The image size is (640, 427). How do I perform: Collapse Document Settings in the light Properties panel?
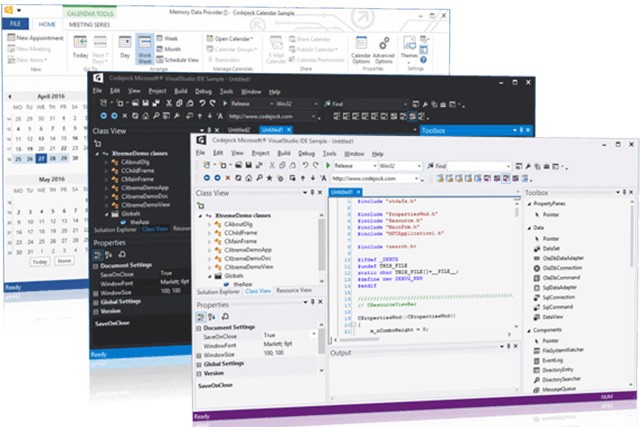(199, 328)
